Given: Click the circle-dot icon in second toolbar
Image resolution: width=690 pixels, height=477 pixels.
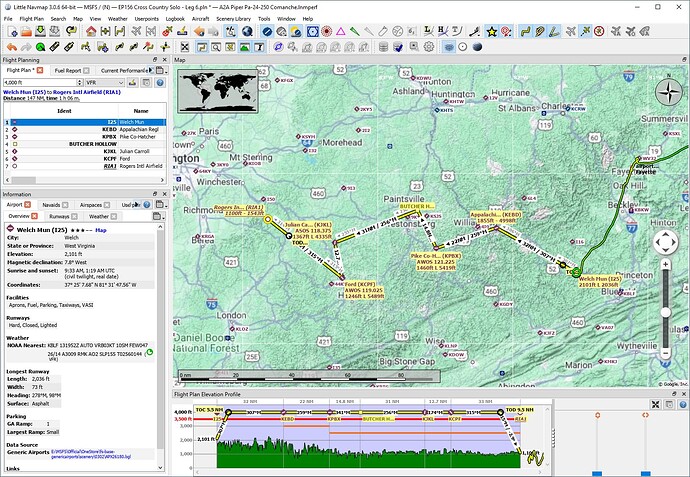Looking at the screenshot, I should click(x=462, y=47).
